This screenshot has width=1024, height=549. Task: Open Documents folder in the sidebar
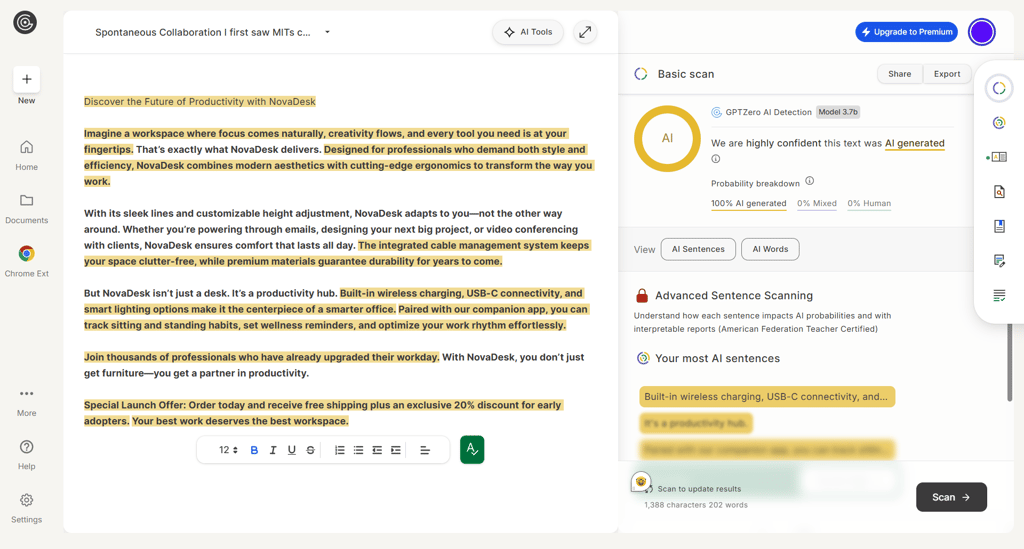tap(26, 209)
